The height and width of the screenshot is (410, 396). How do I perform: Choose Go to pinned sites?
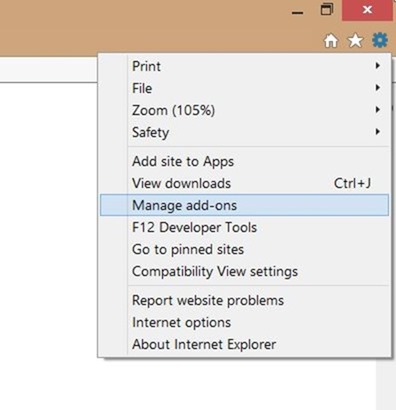244,249
